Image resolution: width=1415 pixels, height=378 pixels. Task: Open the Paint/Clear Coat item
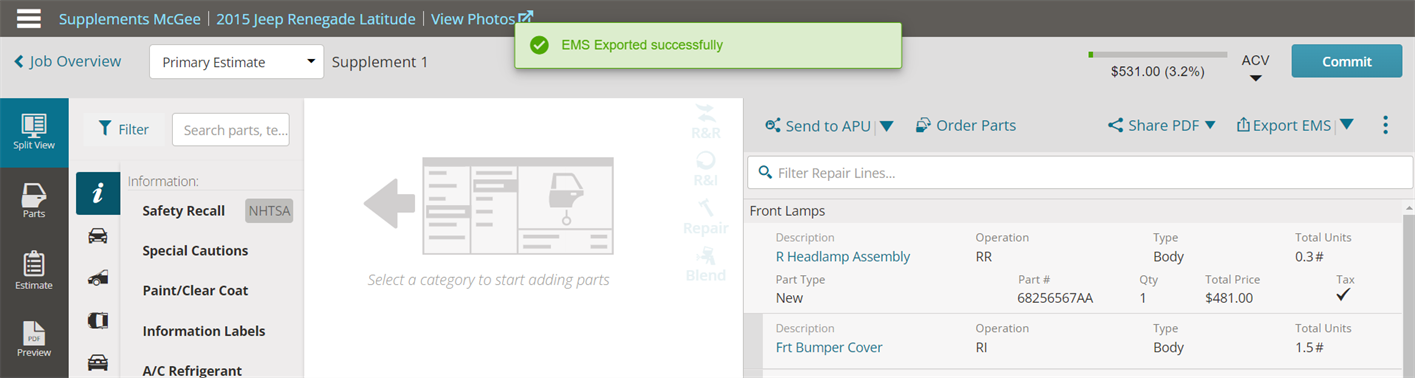[x=195, y=291]
